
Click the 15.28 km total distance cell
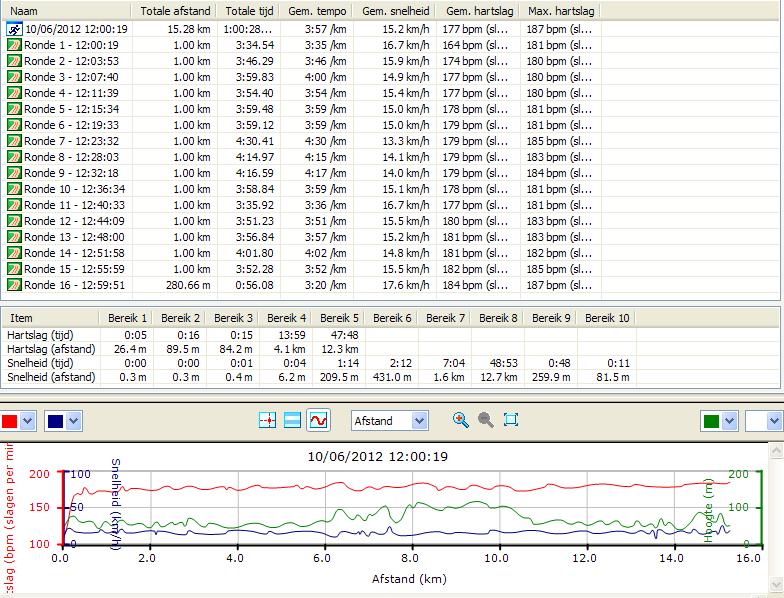[x=188, y=29]
